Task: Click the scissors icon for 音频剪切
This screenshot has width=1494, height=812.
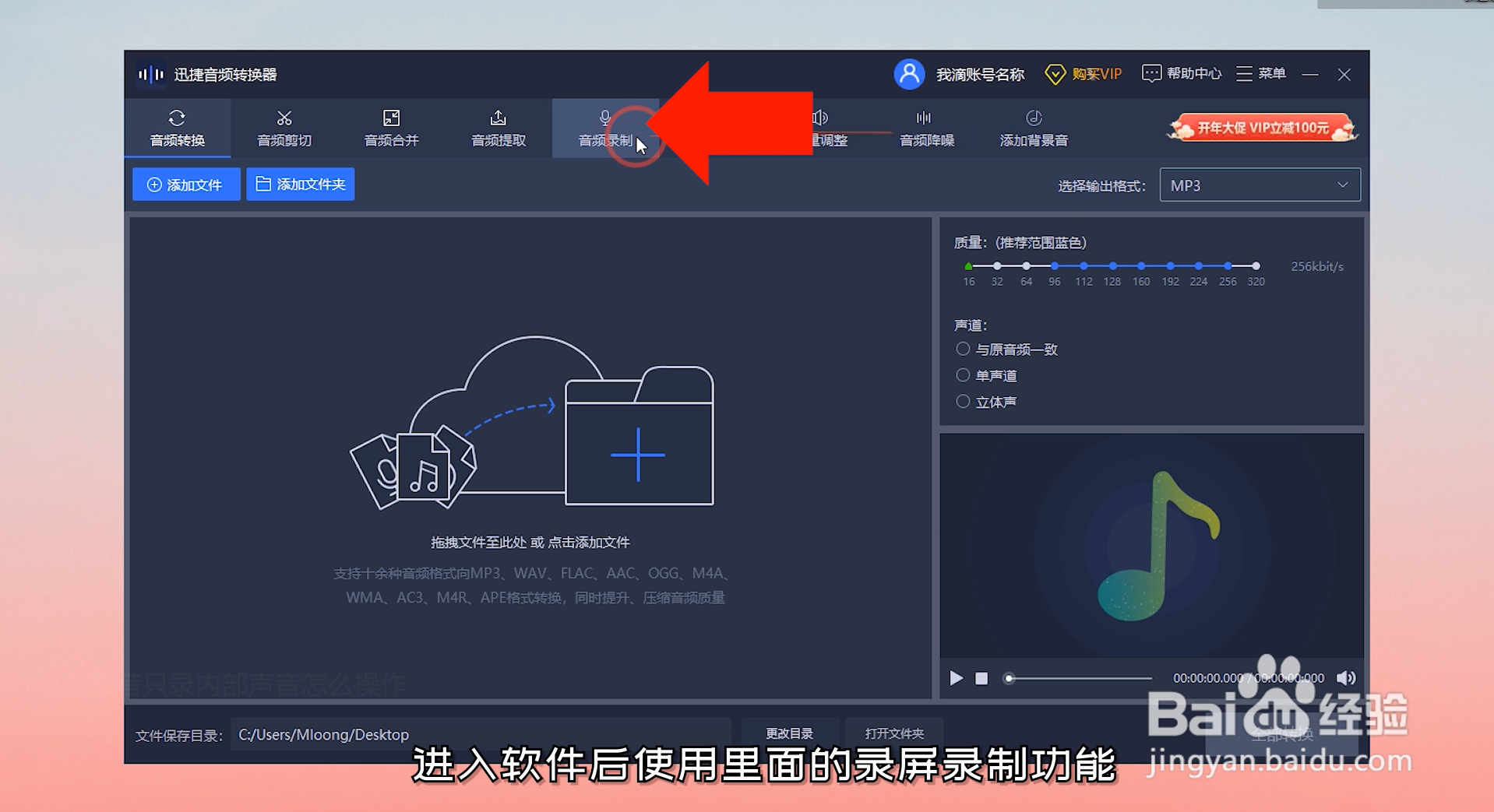Action: tap(284, 118)
